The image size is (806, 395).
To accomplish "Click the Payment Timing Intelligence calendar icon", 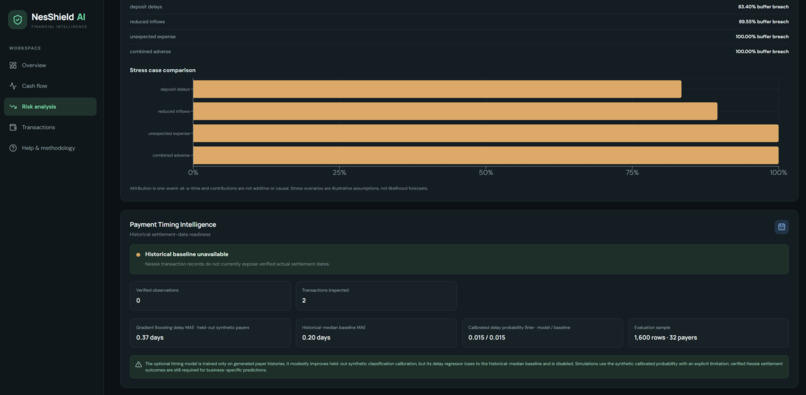I will tap(781, 227).
